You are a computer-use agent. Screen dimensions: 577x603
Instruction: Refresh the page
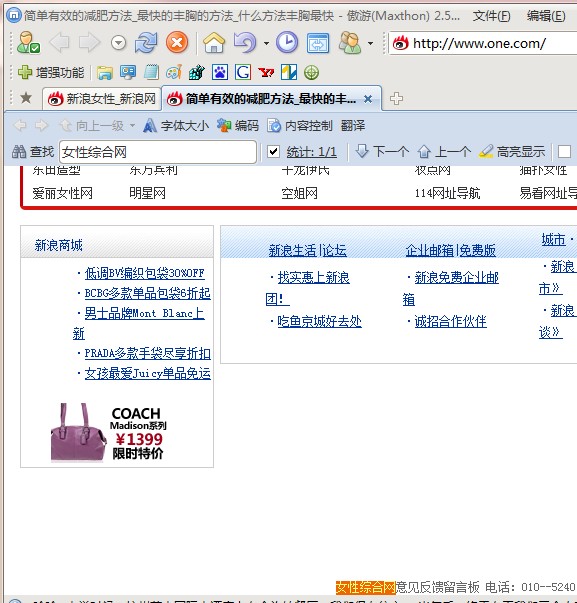(146, 42)
